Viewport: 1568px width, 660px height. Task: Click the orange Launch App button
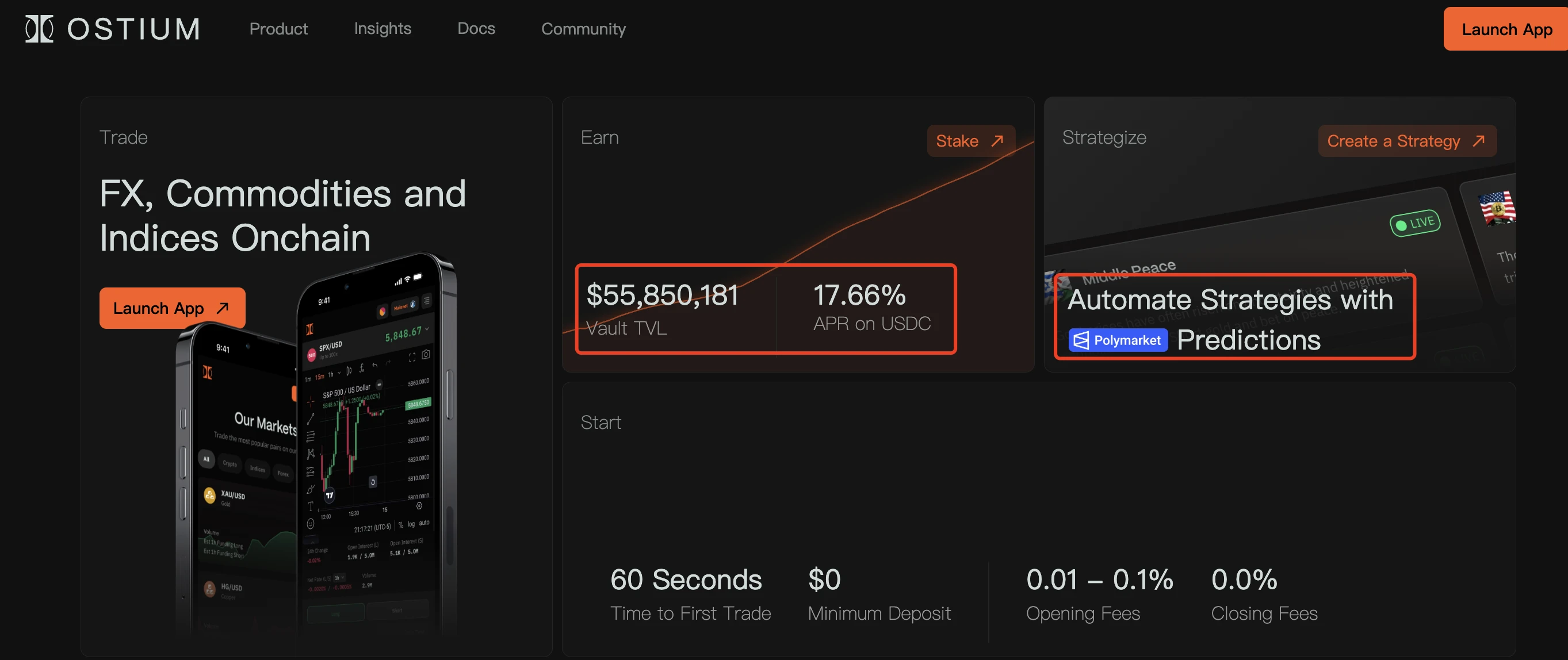click(x=172, y=308)
